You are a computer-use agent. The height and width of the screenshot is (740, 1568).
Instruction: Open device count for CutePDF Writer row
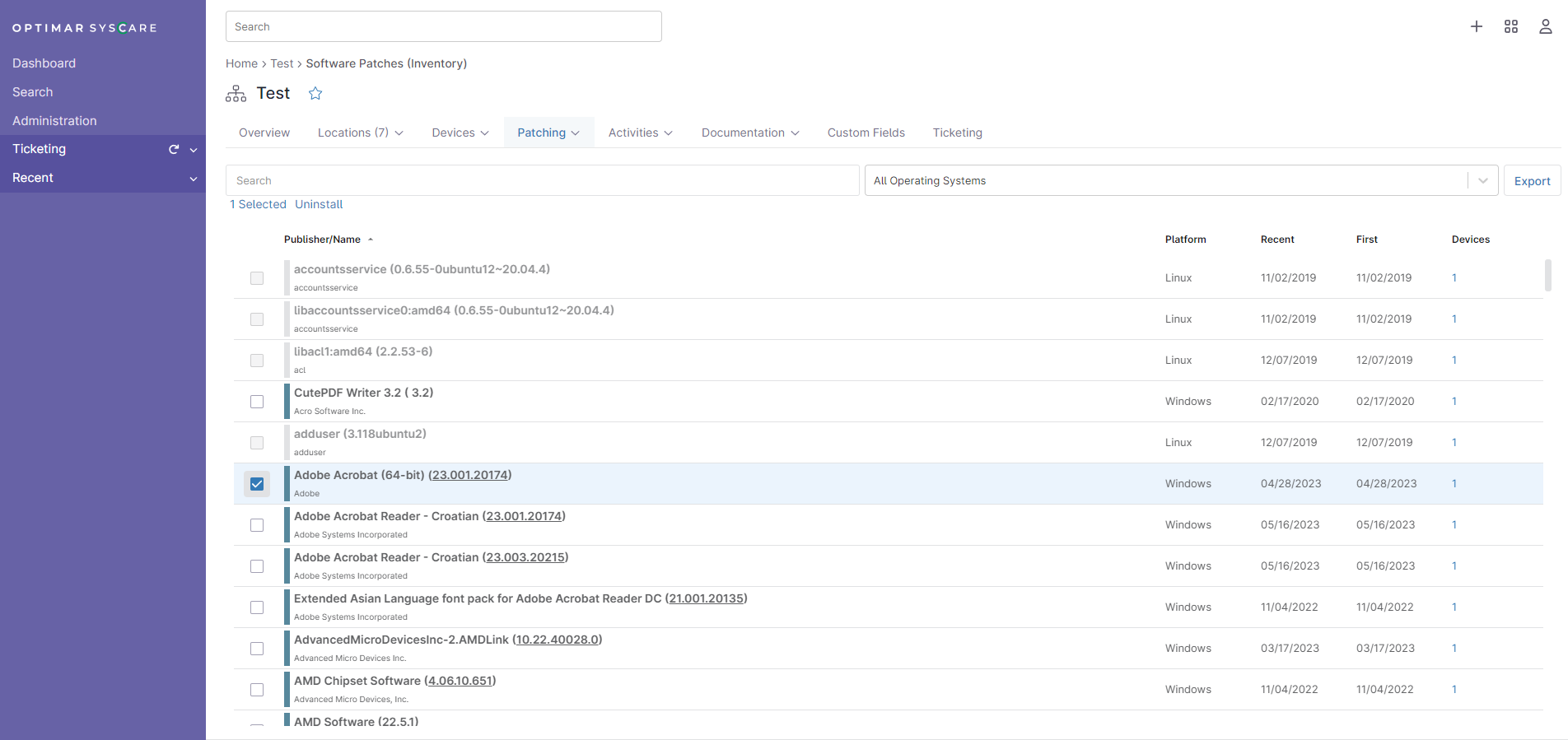point(1454,402)
